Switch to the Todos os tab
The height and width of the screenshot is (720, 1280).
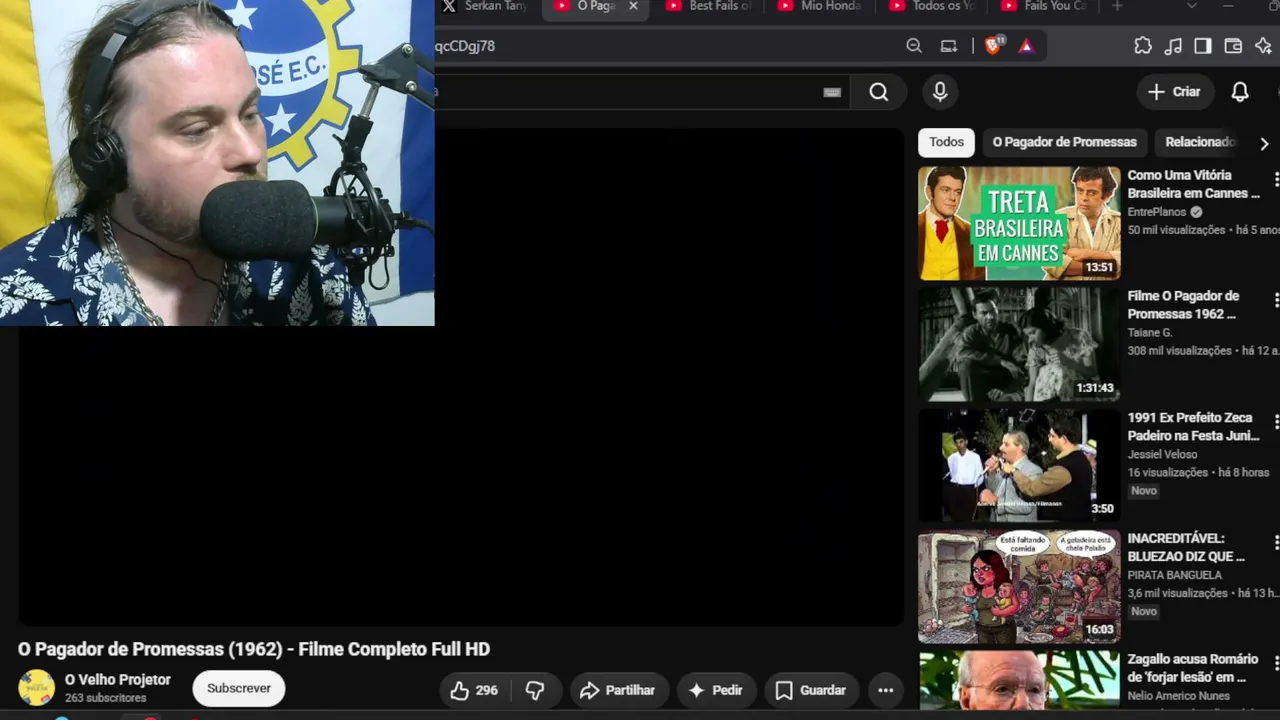point(930,7)
